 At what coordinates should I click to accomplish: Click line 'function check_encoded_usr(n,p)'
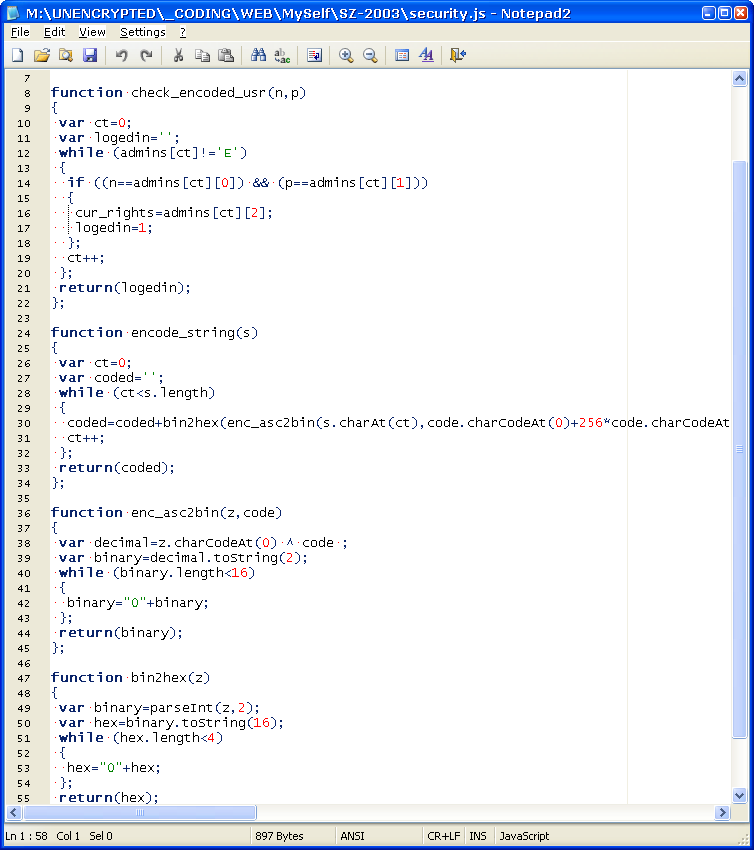point(178,93)
